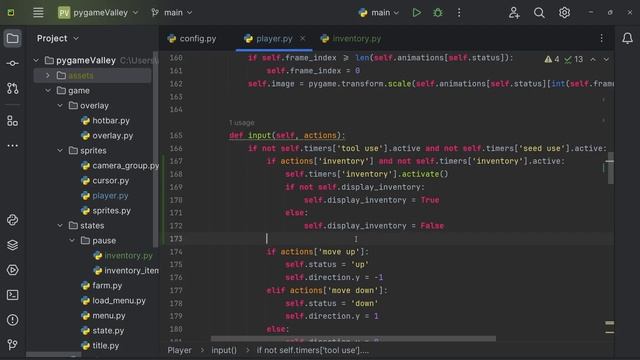The height and width of the screenshot is (360, 640).
Task: Switch to the inventory.py tab
Action: (351, 38)
